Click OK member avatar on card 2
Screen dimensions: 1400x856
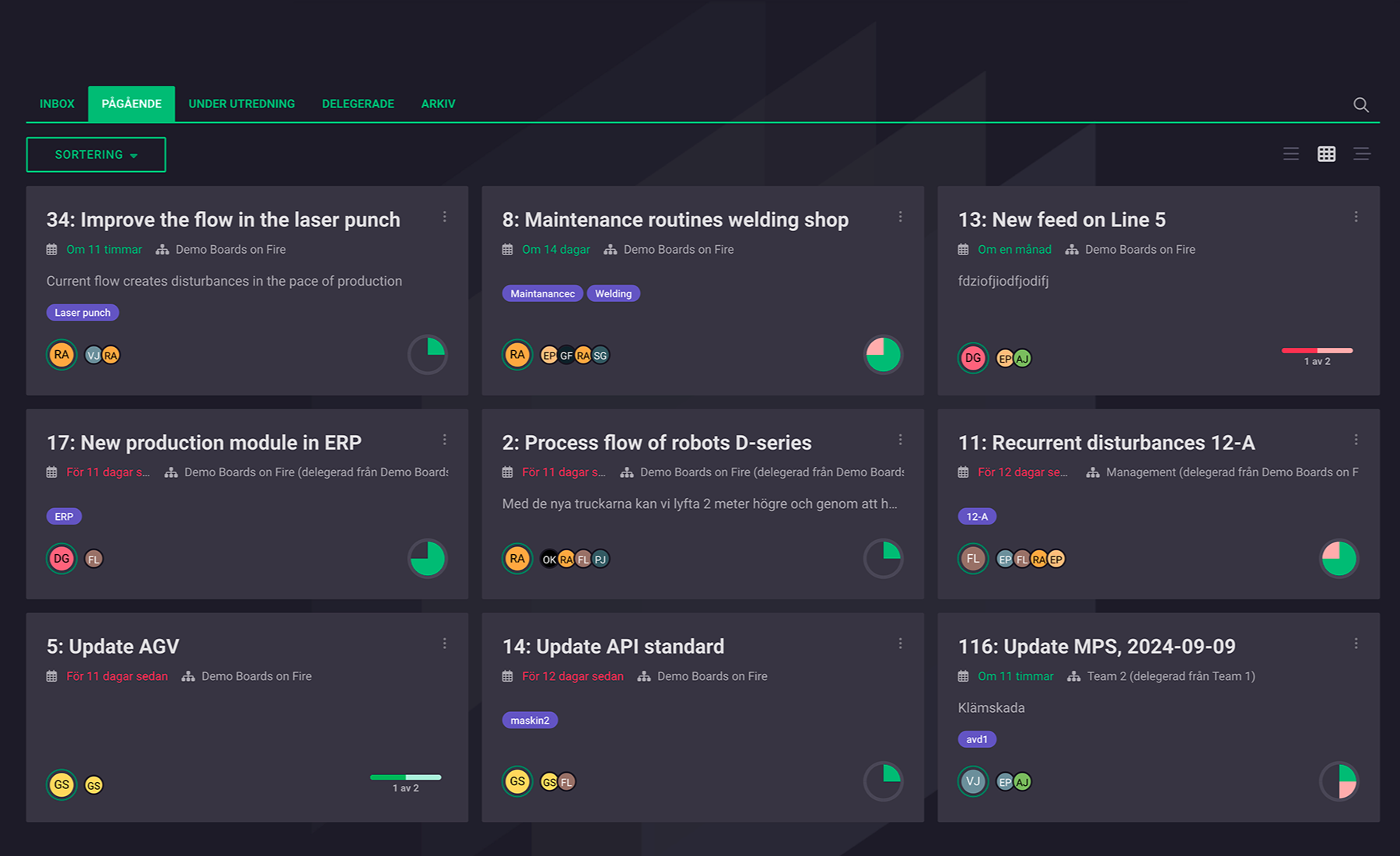pyautogui.click(x=549, y=560)
